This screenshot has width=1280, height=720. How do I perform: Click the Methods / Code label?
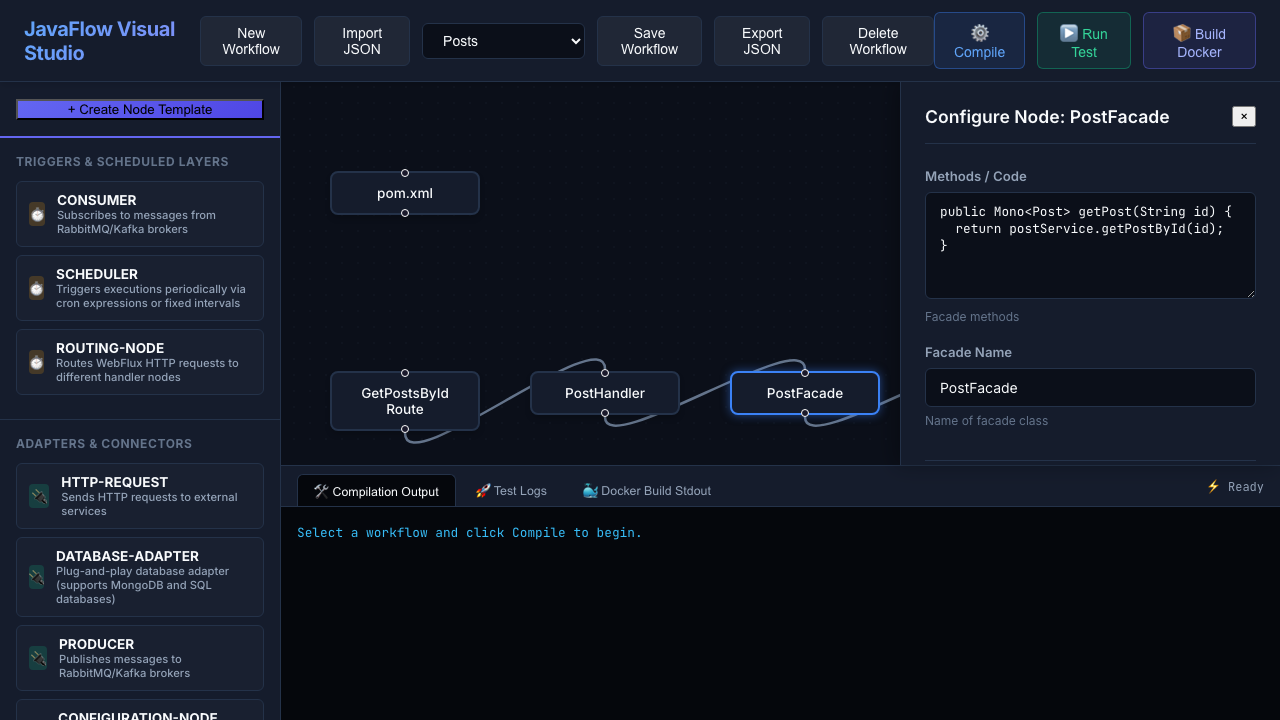click(x=976, y=176)
